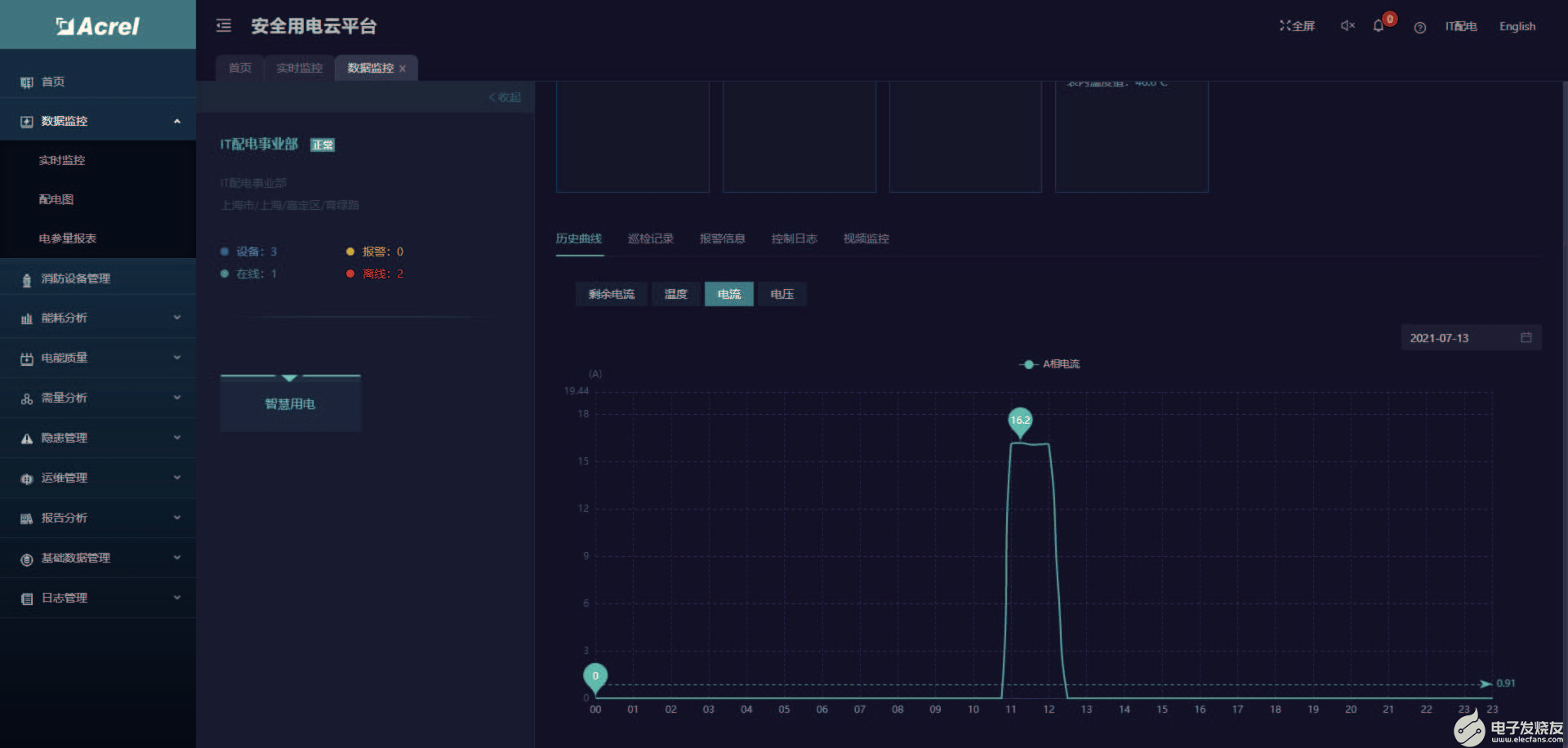Close the 数据监控 tab

[x=403, y=69]
